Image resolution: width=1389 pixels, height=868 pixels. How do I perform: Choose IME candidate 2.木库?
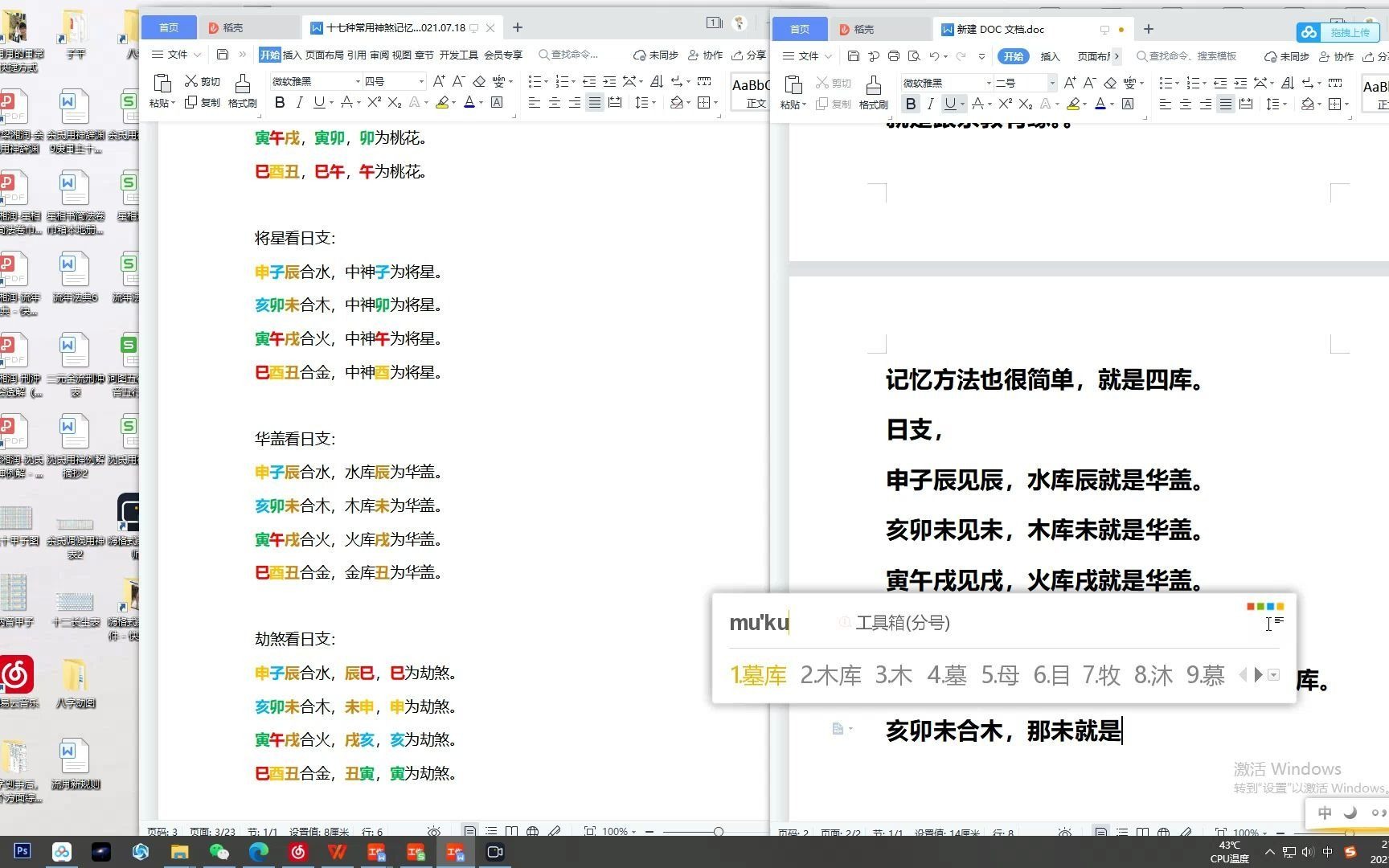[x=830, y=675]
